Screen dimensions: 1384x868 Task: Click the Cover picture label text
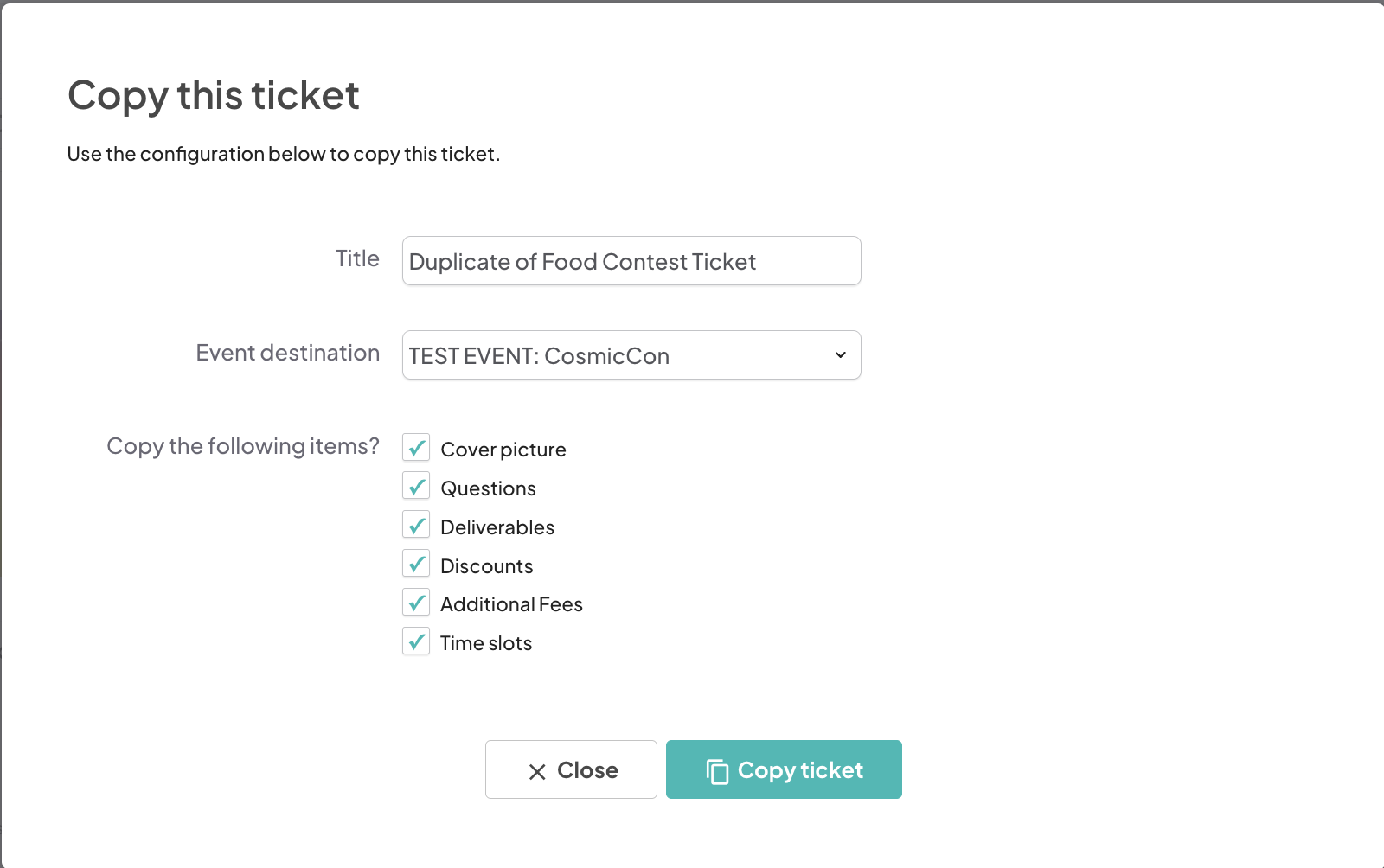coord(503,450)
